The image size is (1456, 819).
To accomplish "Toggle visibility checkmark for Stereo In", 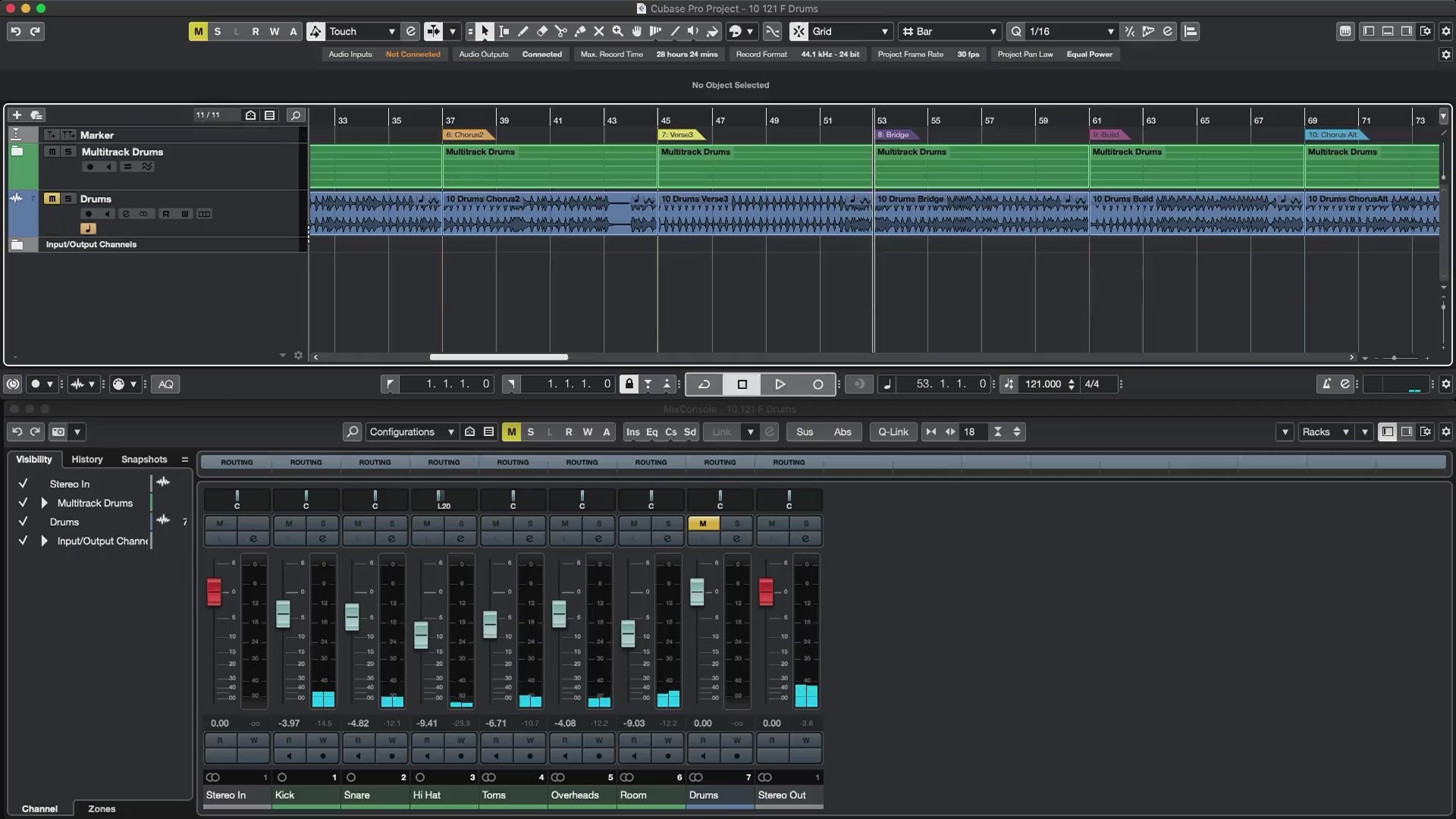I will pos(23,483).
